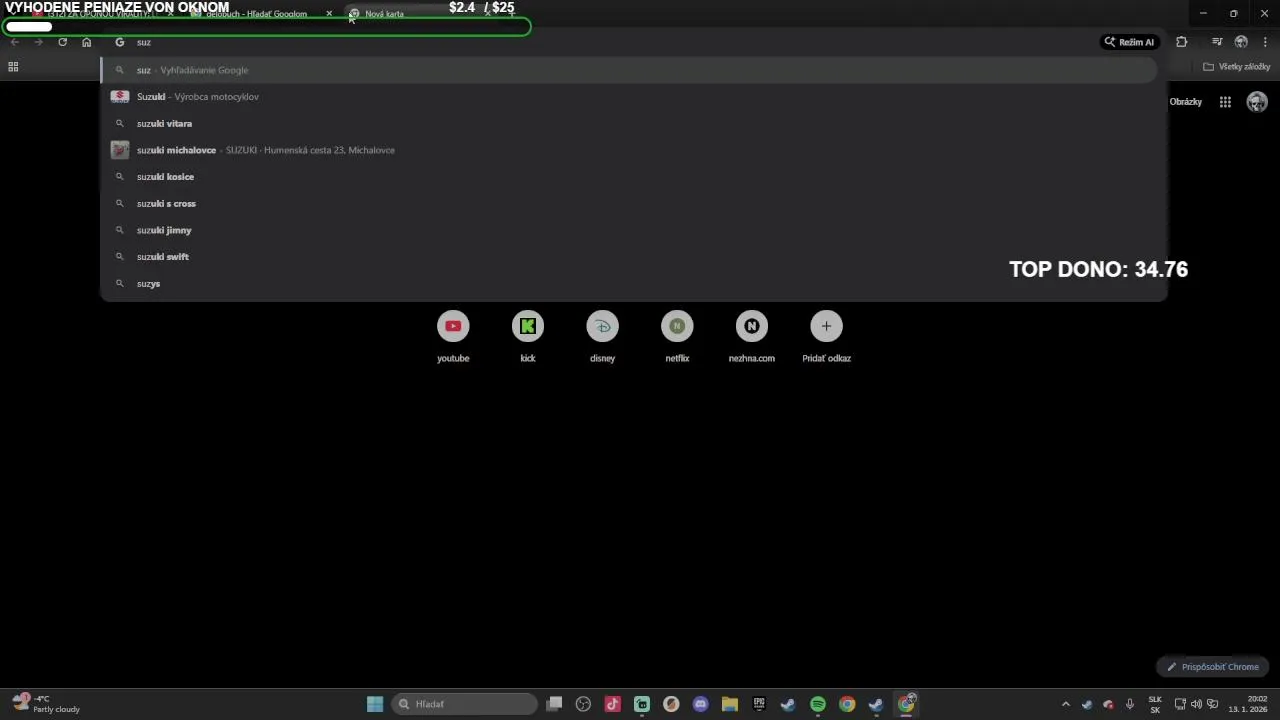Viewport: 1280px width, 720px height.
Task: Choose the 'suzys' suggestion
Action: click(629, 283)
